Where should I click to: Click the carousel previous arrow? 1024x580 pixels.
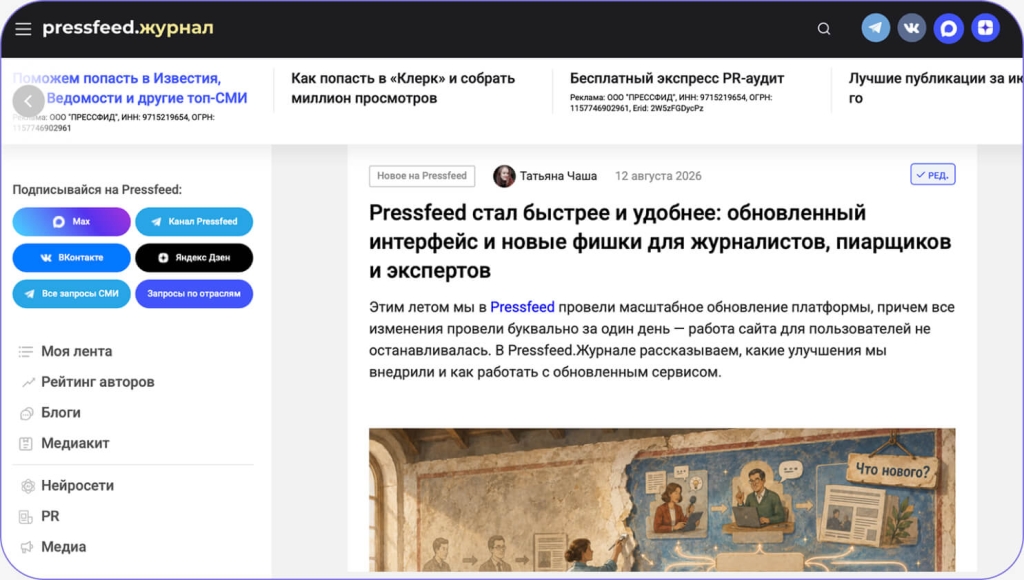[28, 101]
